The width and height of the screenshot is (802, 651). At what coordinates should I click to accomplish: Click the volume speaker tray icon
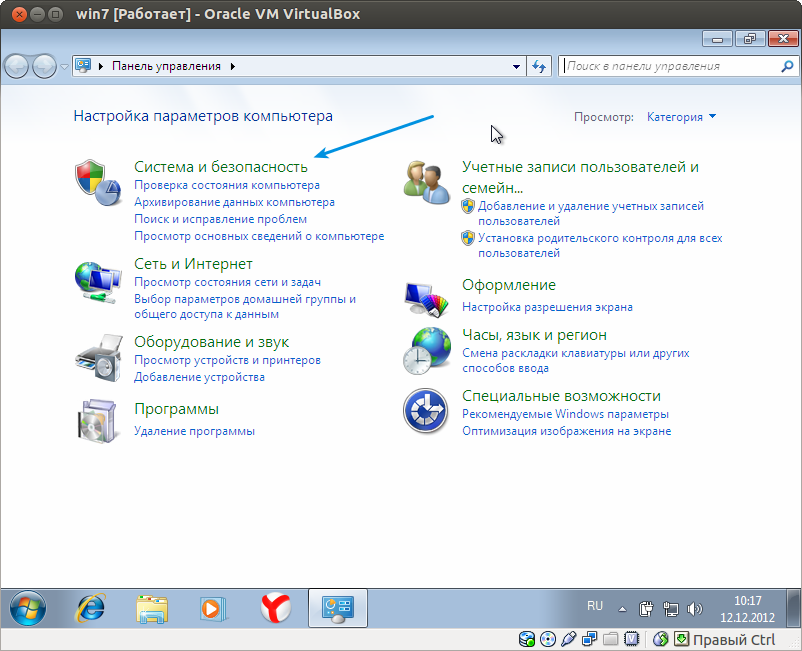694,609
